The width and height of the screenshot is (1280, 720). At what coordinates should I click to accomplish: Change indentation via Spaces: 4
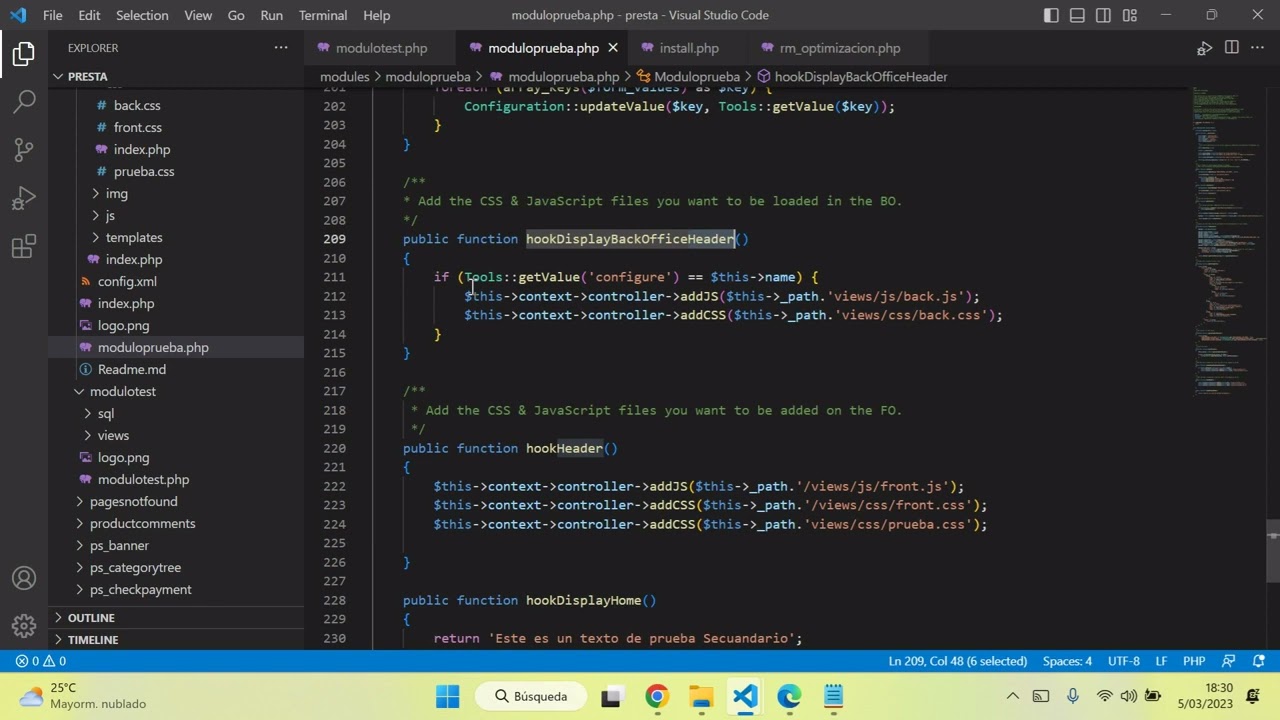coord(1067,661)
